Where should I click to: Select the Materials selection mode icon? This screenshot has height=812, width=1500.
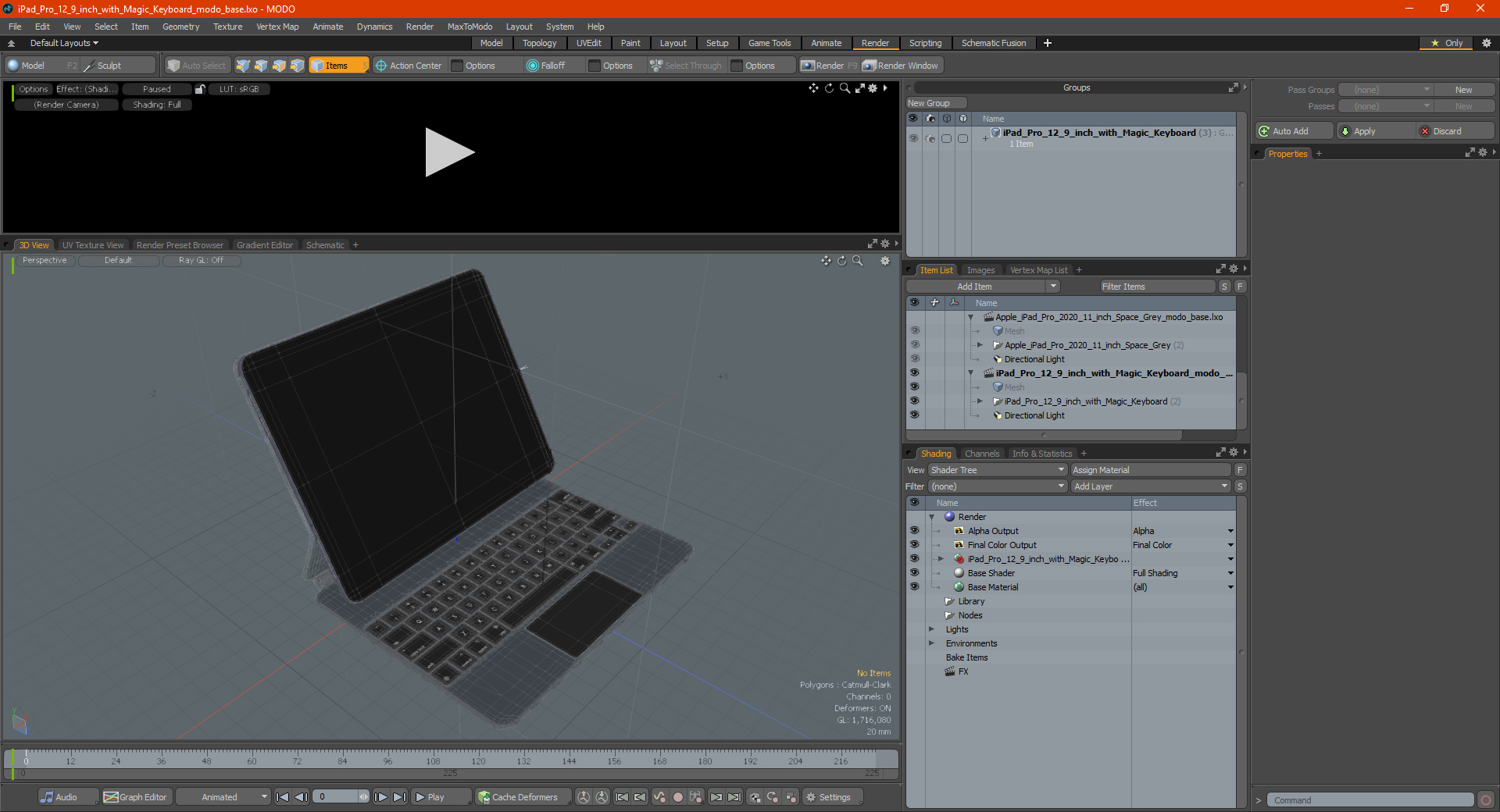[297, 66]
